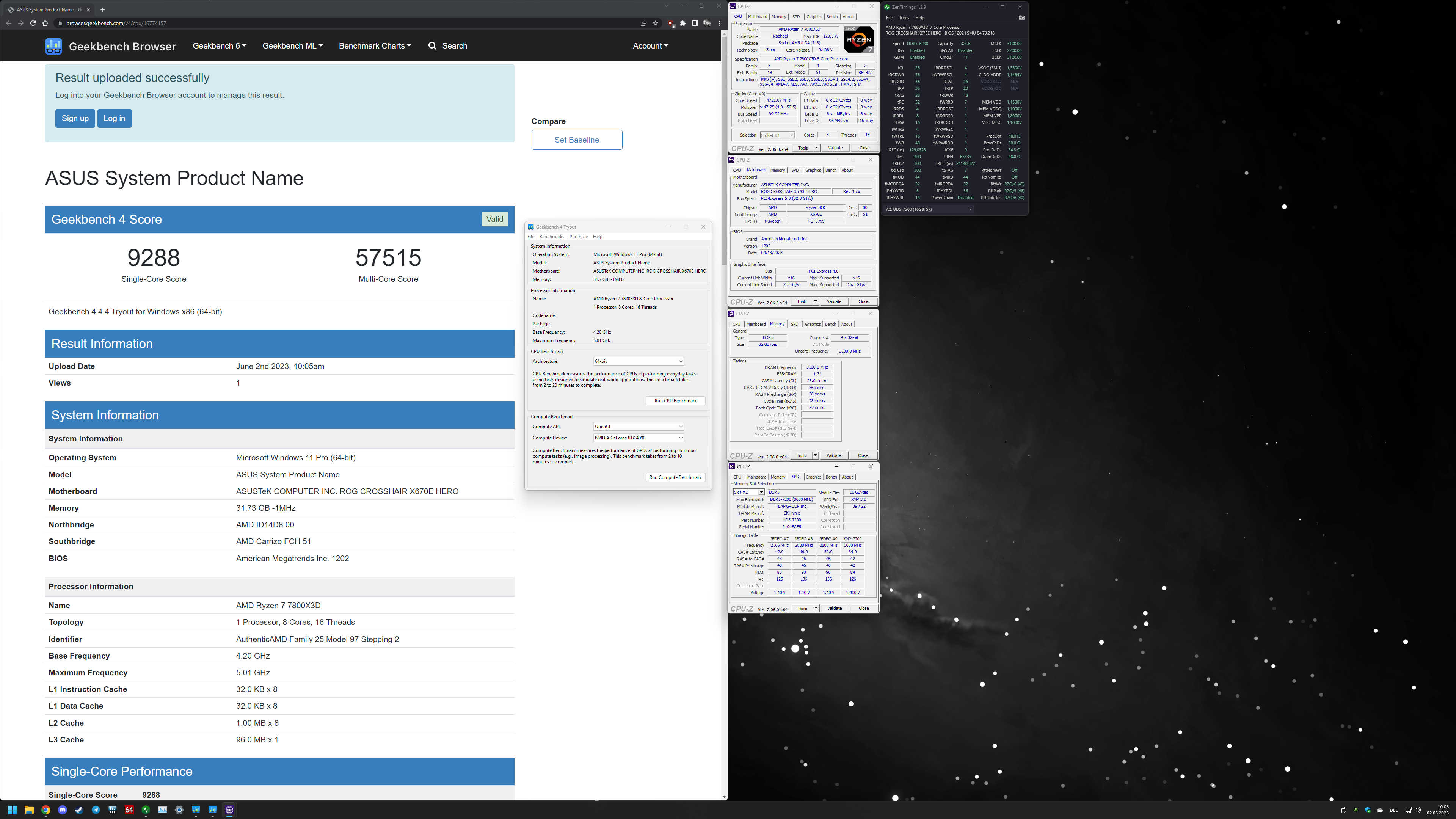Click the Log in button
The height and width of the screenshot is (819, 1456).
[114, 118]
